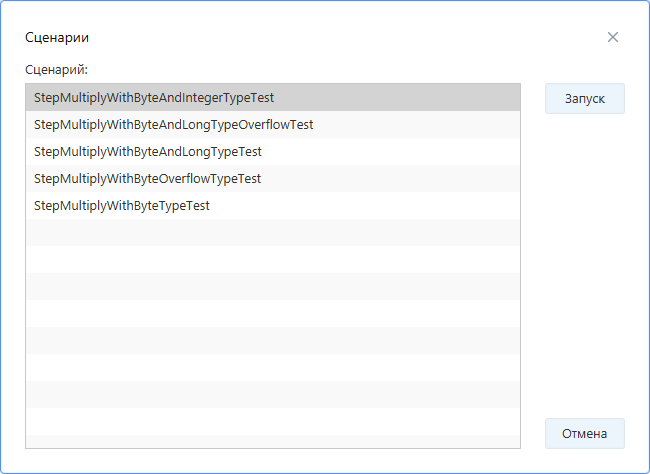Close the Сценарии dialog with X

pyautogui.click(x=613, y=37)
